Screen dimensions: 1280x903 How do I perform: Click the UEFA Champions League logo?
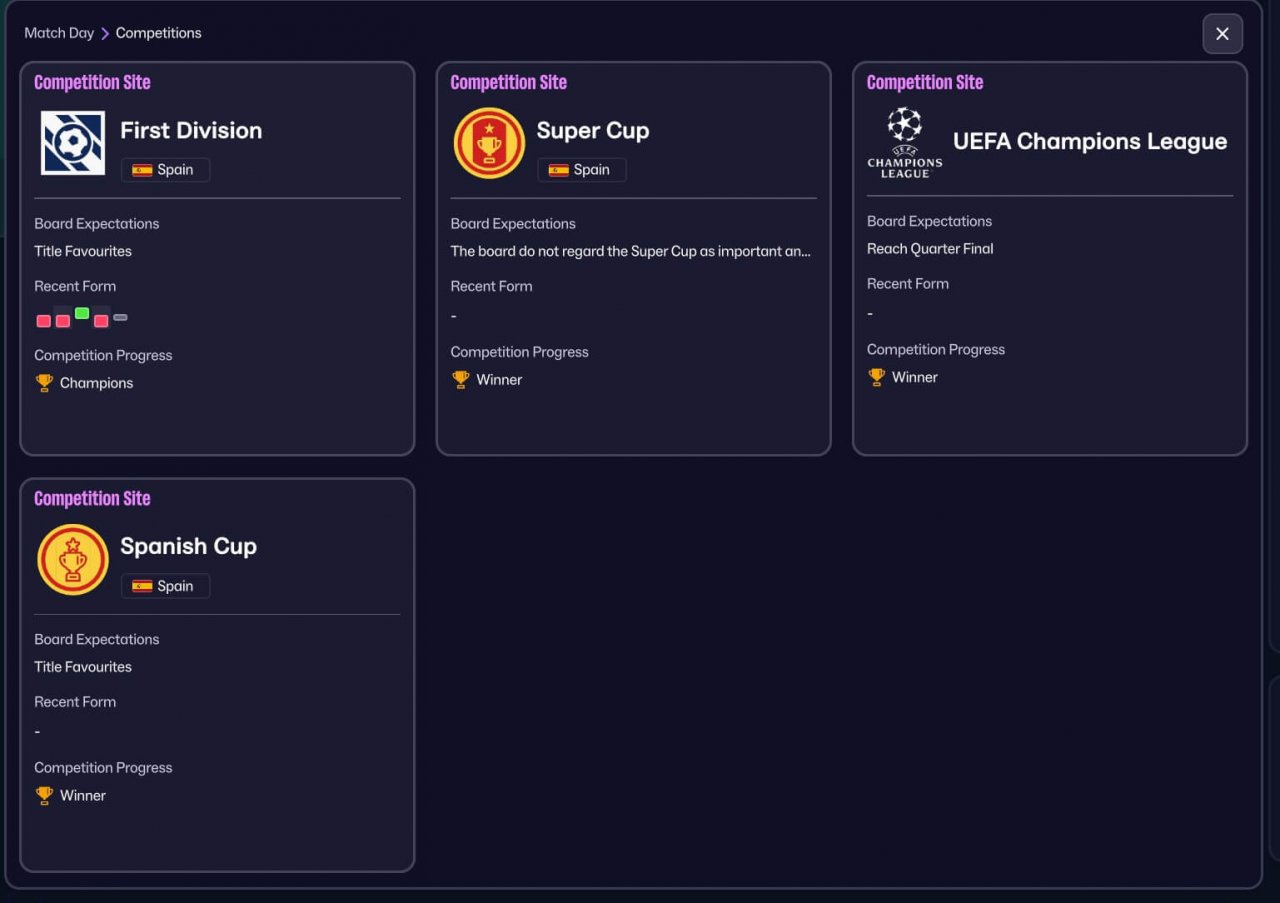coord(904,143)
